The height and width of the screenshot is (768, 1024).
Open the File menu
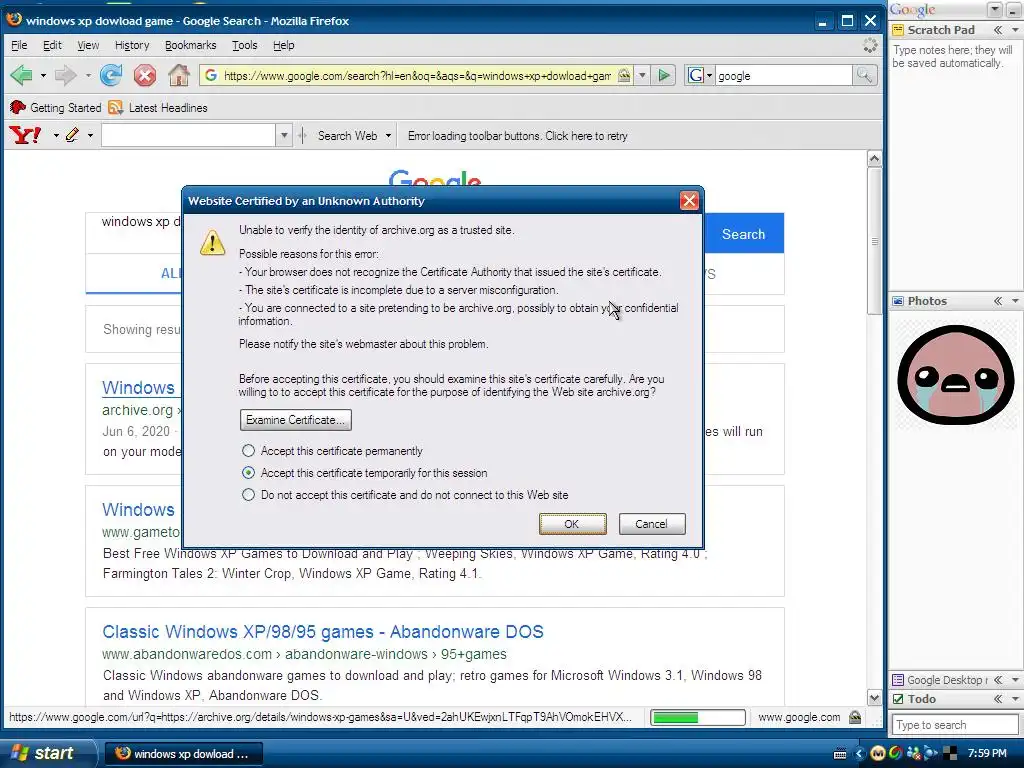19,45
